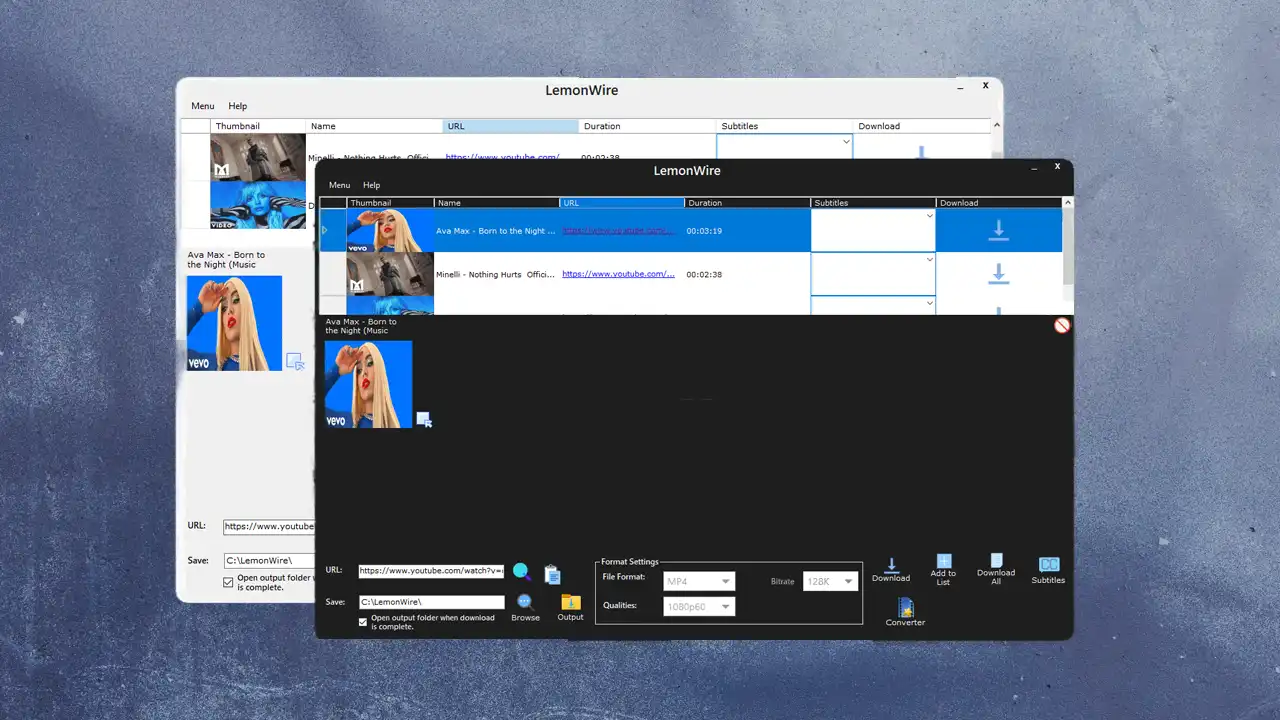Screen dimensions: 1280x720
Task: Open the Output folder icon
Action: 570,602
